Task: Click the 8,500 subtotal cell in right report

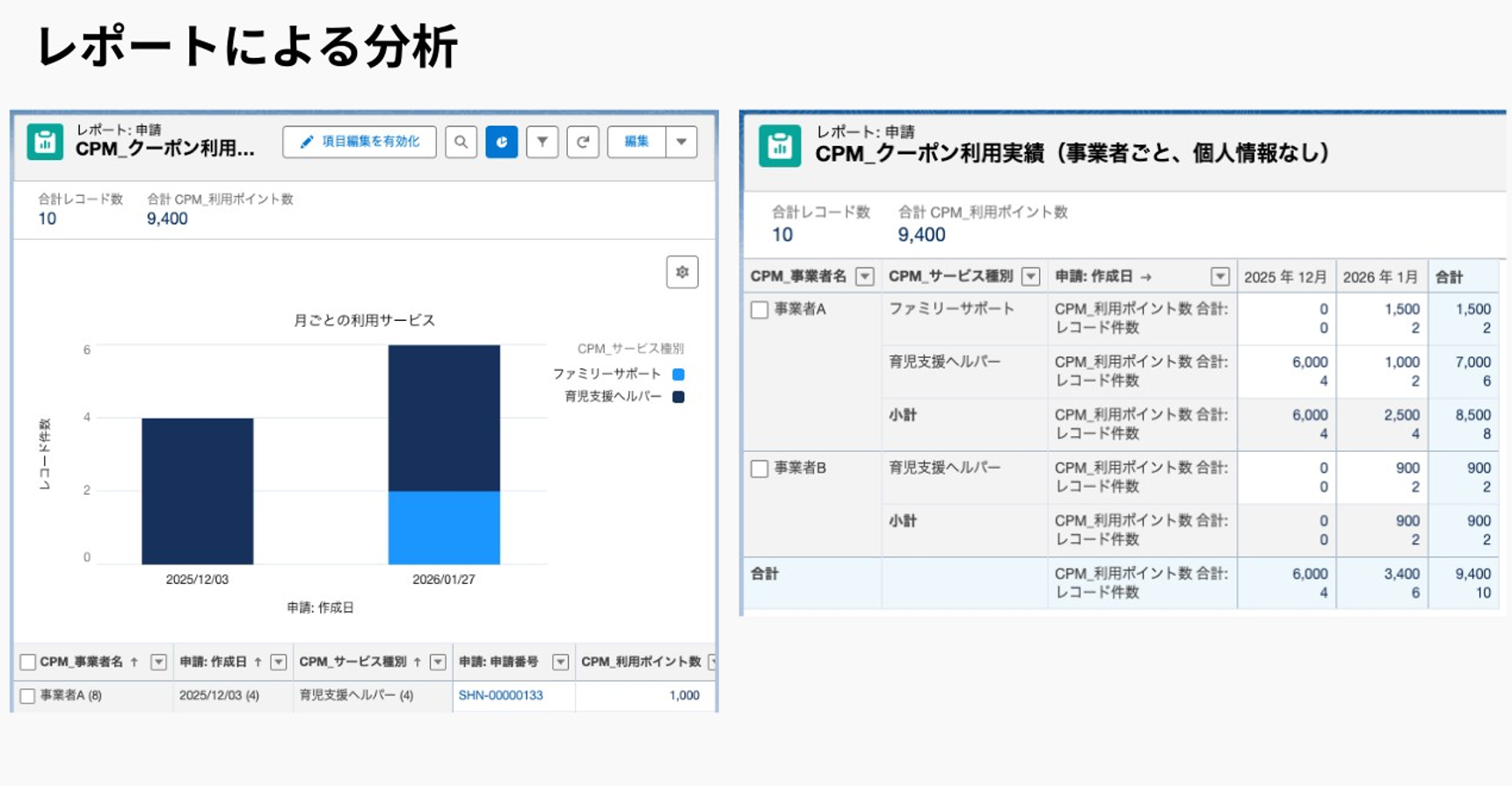Action: (x=1473, y=415)
